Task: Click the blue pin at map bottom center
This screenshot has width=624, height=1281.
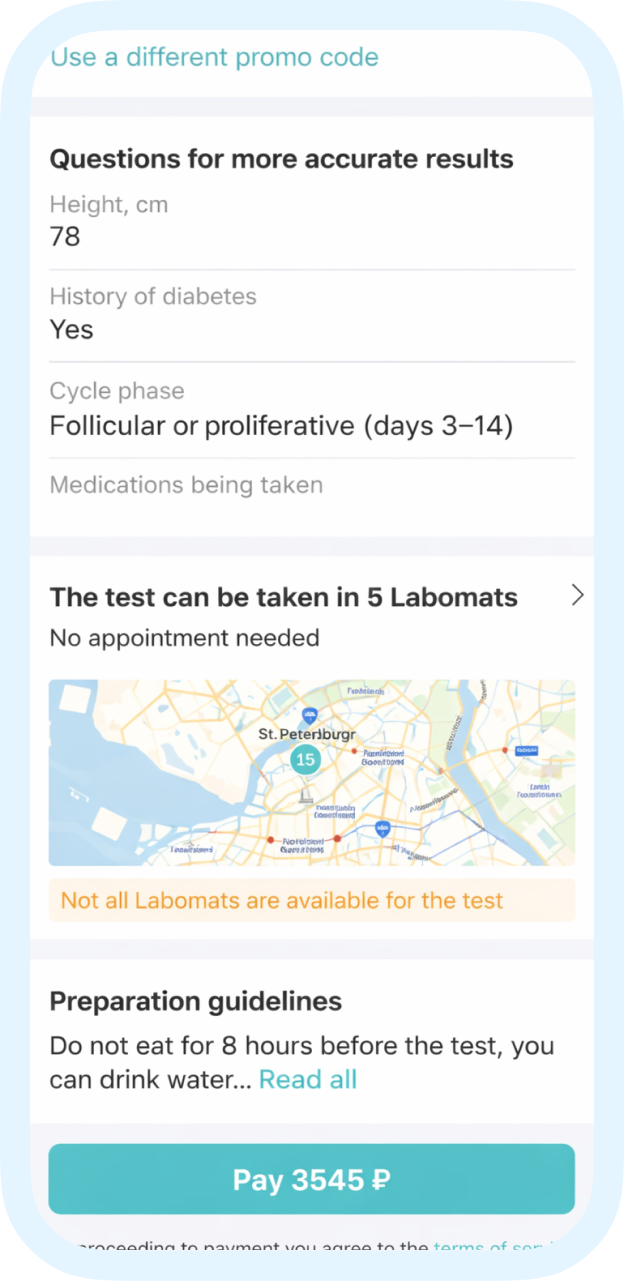Action: point(381,829)
